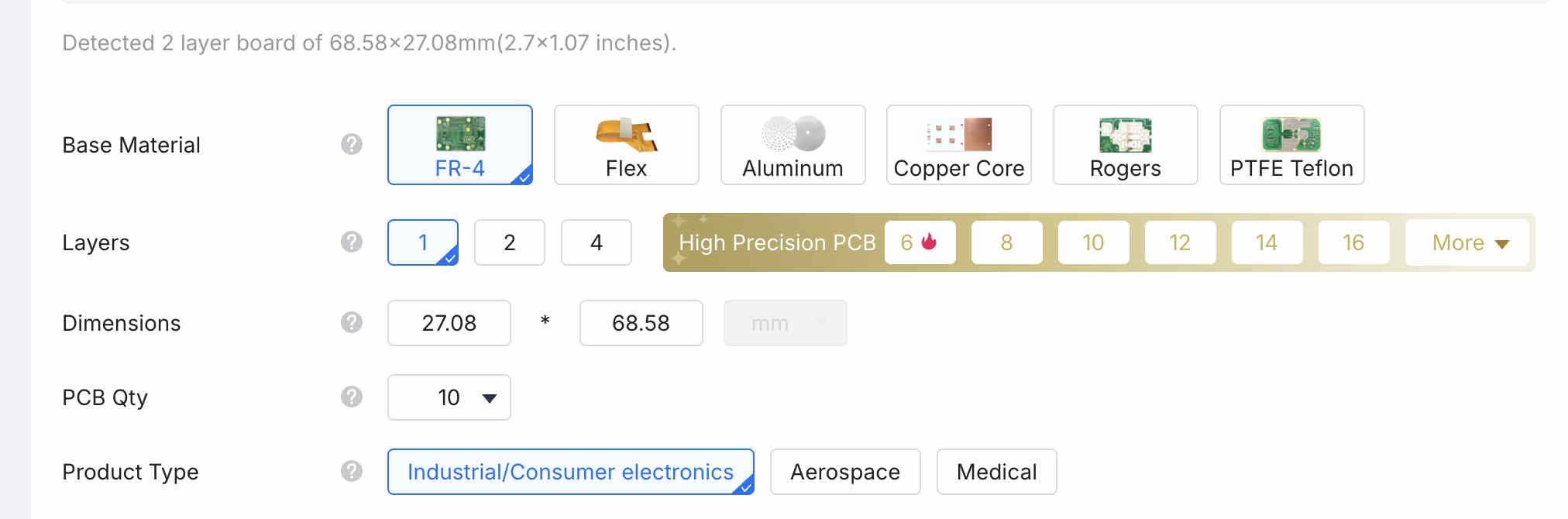Open the mm units dropdown
Viewport: 1568px width, 519px height.
click(x=785, y=323)
